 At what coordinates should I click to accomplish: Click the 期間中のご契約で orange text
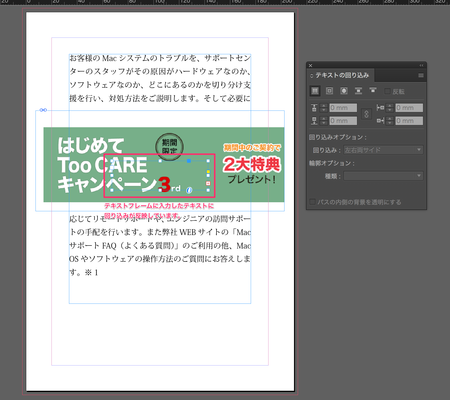tap(252, 147)
